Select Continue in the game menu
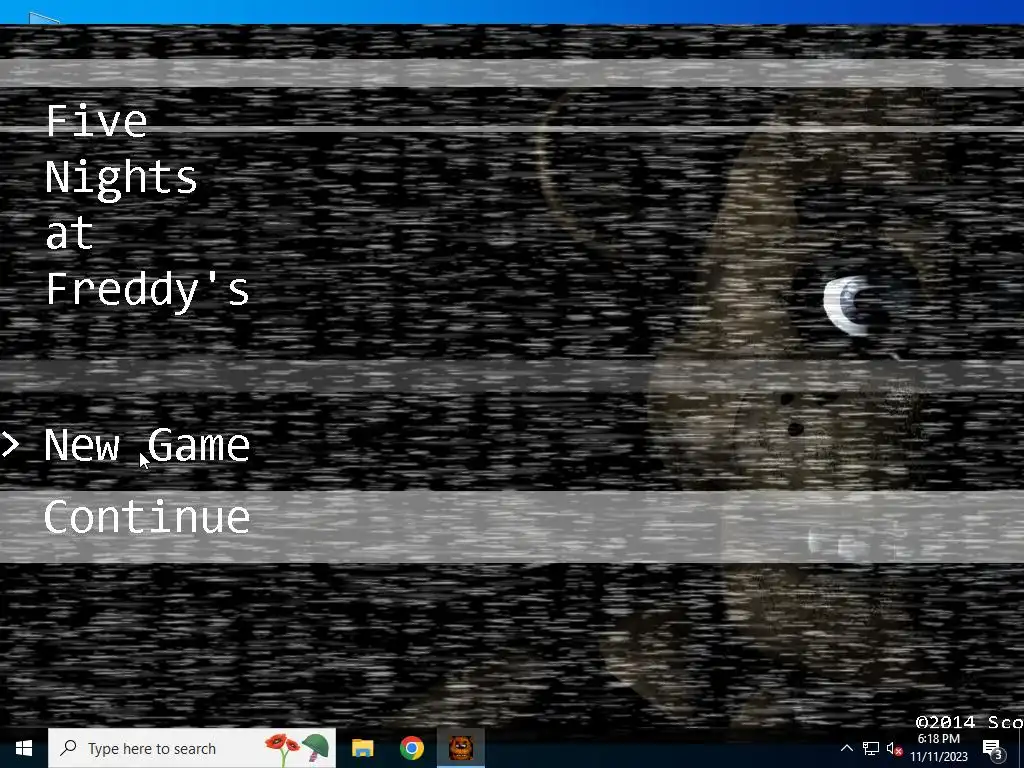The image size is (1024, 768). (x=147, y=517)
